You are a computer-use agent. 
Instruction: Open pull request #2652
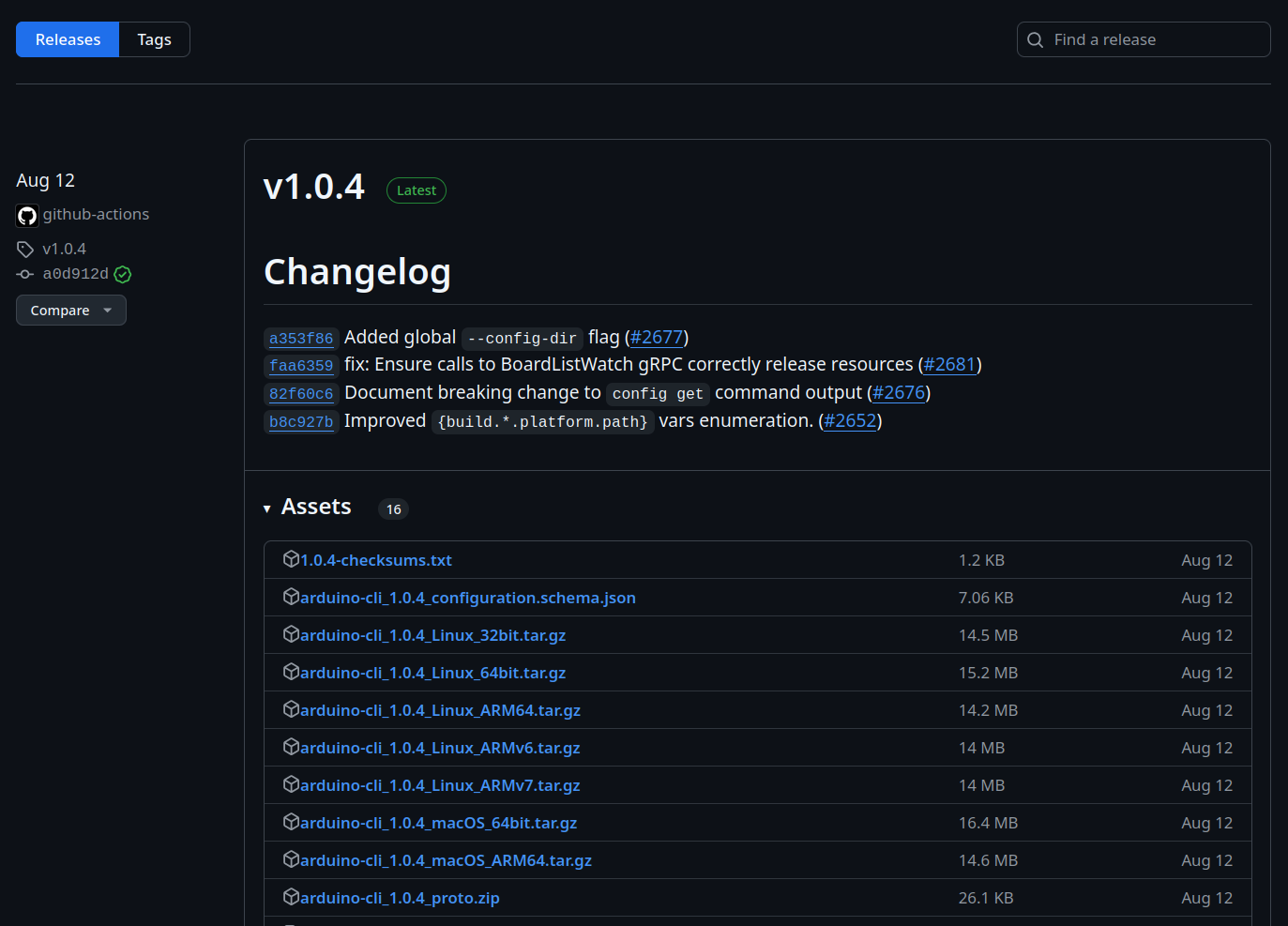[x=850, y=421]
